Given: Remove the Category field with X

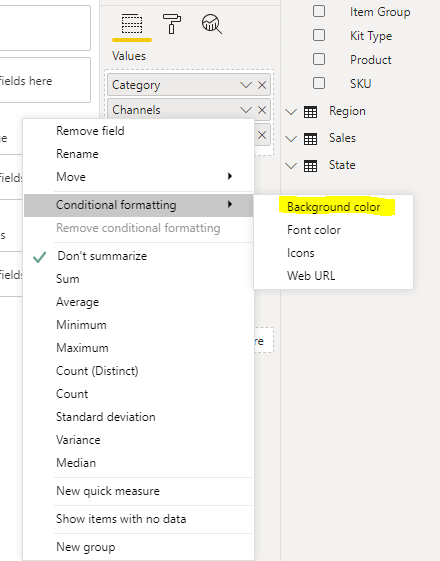Looking at the screenshot, I should (262, 85).
